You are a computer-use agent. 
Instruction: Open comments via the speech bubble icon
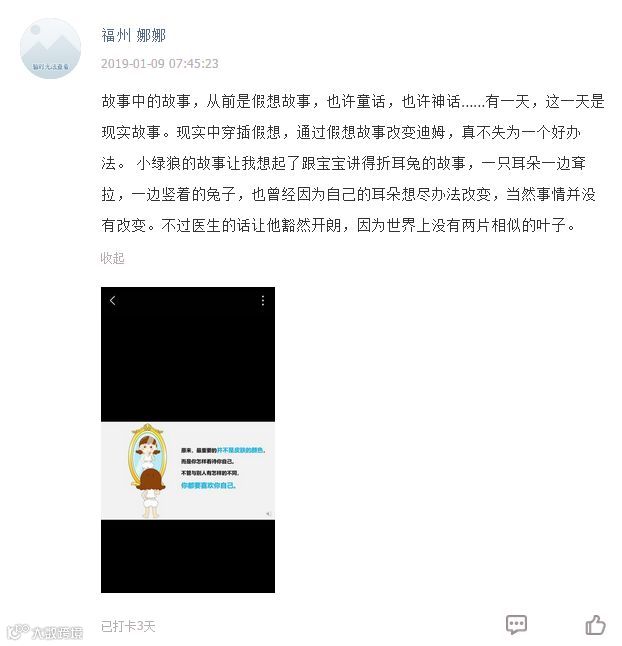tap(516, 625)
